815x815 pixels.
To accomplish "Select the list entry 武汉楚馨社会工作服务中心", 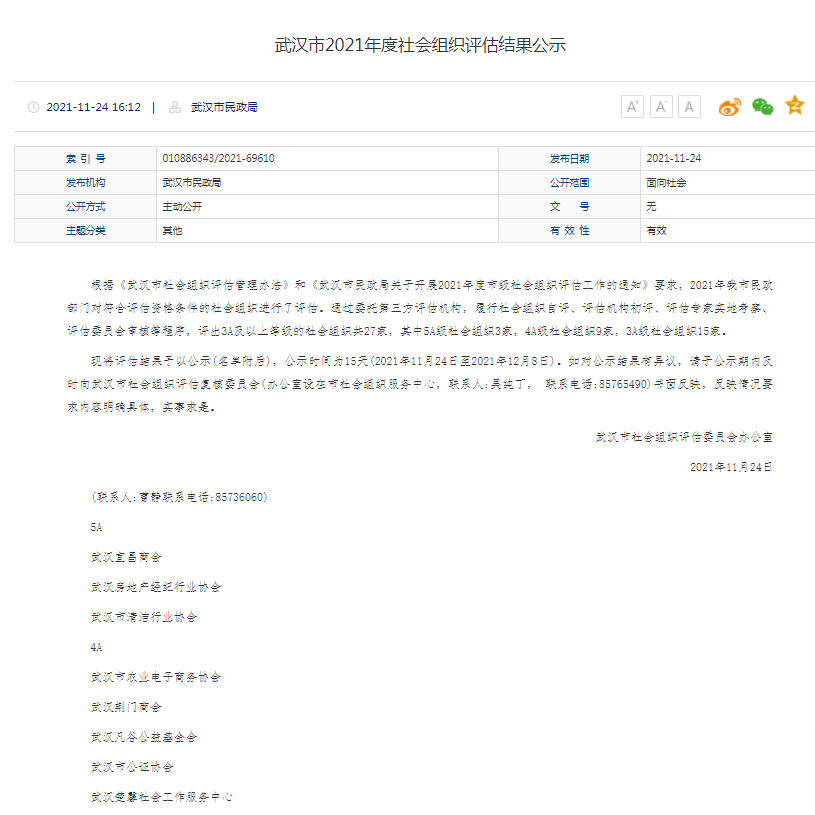I will tap(162, 797).
